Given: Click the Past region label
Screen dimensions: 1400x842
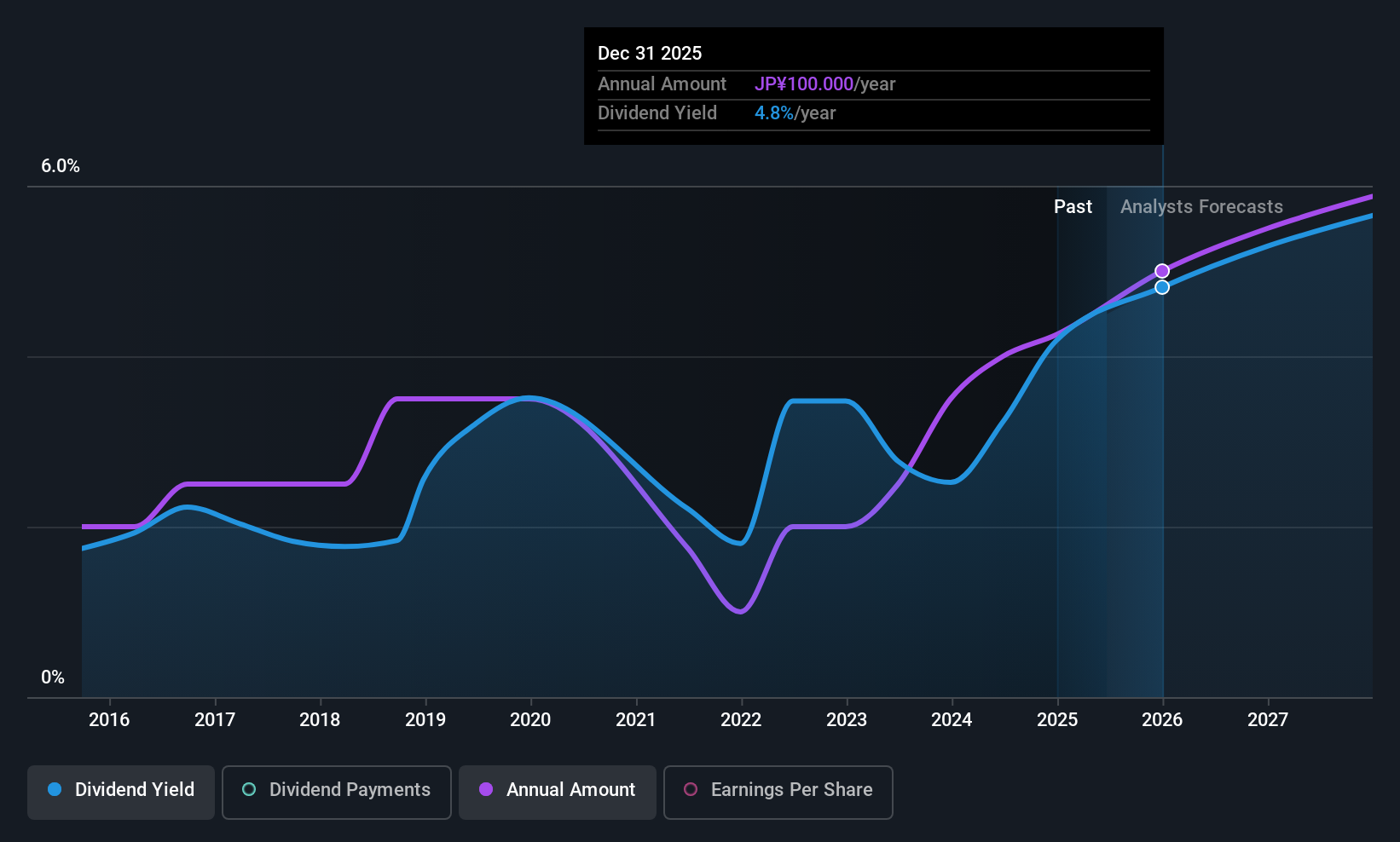Looking at the screenshot, I should pos(1073,207).
